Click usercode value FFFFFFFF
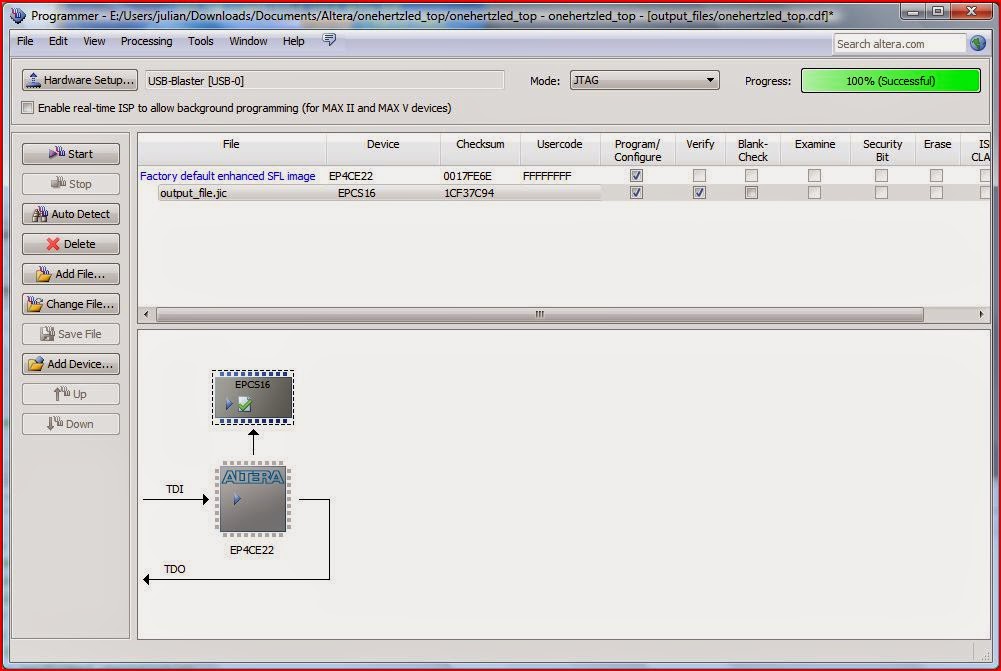Viewport: 1001px width, 671px height. click(x=547, y=176)
